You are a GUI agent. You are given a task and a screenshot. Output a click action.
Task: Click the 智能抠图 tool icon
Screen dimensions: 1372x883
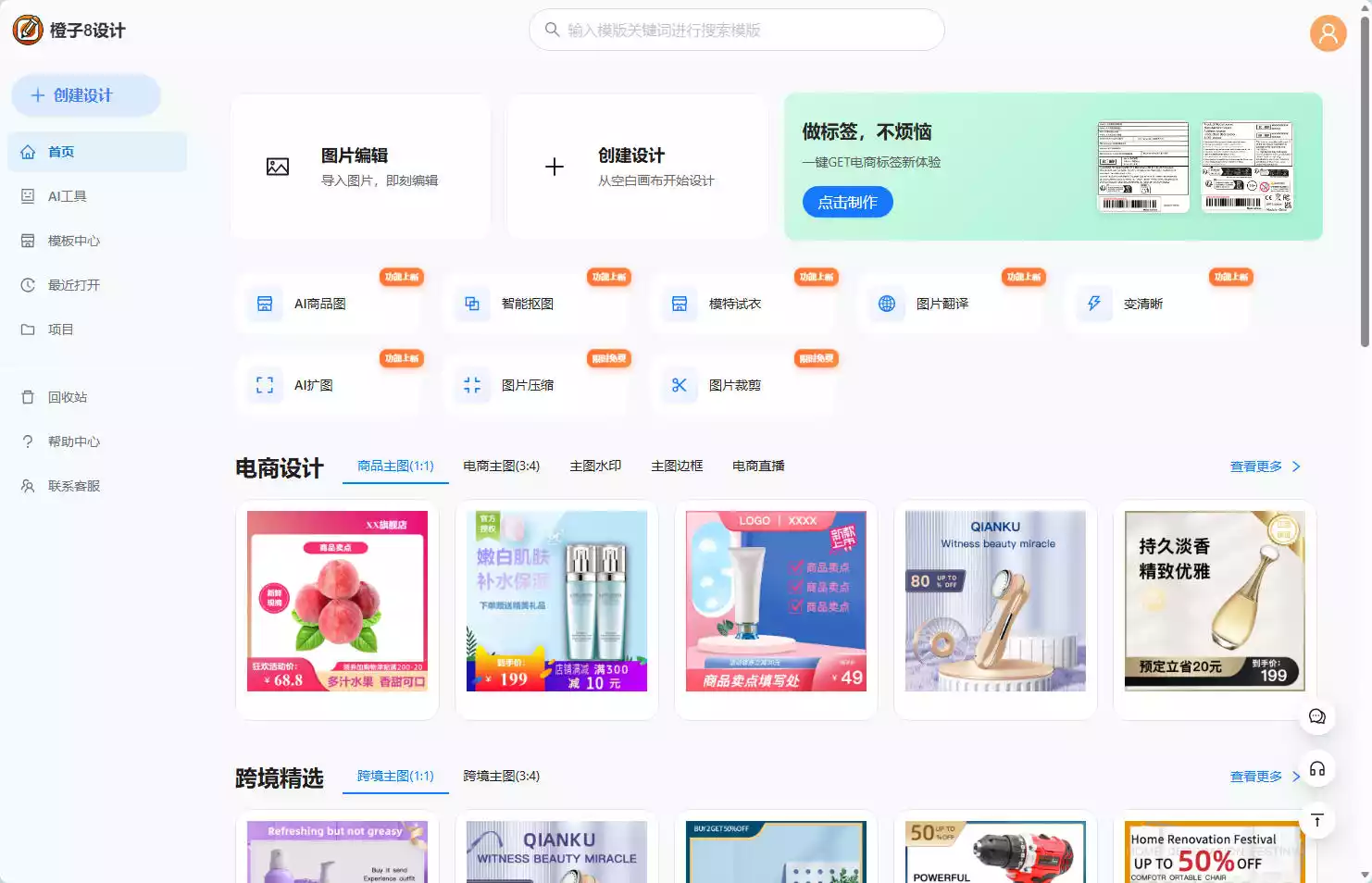click(x=472, y=304)
